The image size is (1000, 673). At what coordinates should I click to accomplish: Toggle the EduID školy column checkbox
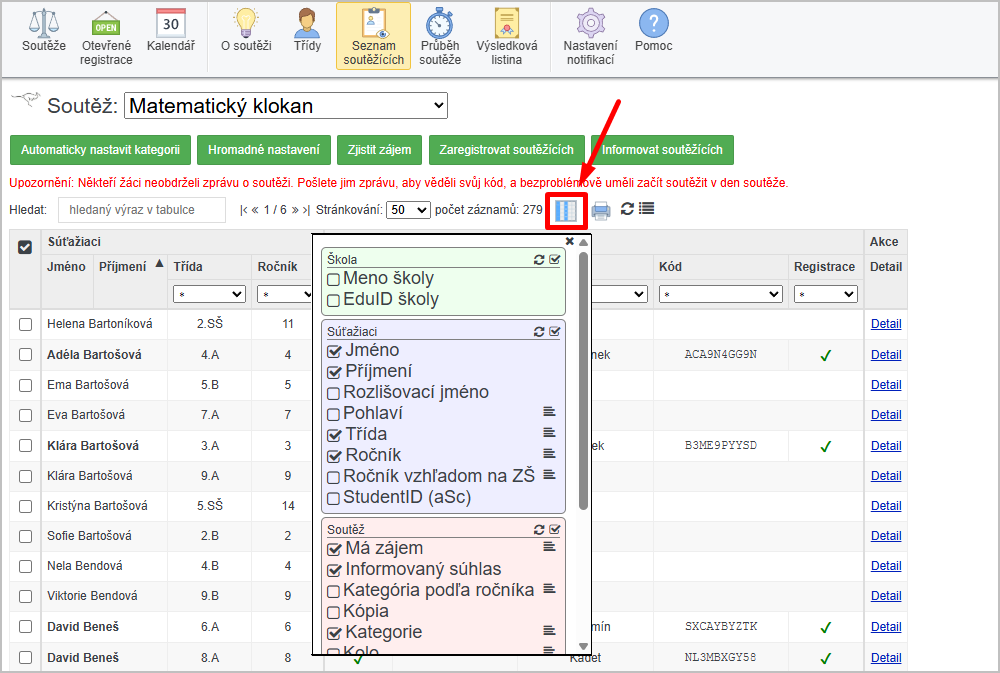pos(333,300)
